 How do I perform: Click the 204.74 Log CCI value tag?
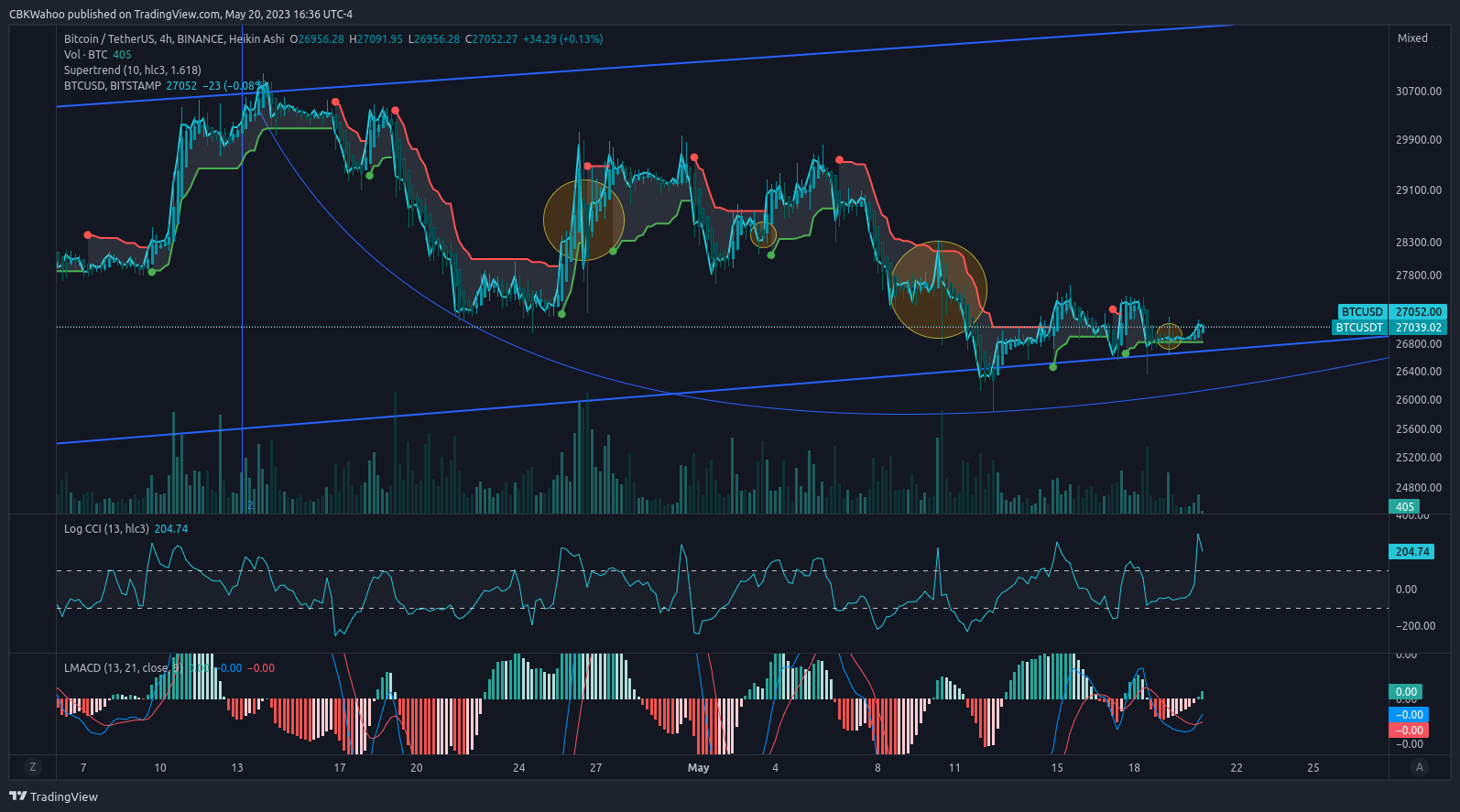pos(1412,552)
